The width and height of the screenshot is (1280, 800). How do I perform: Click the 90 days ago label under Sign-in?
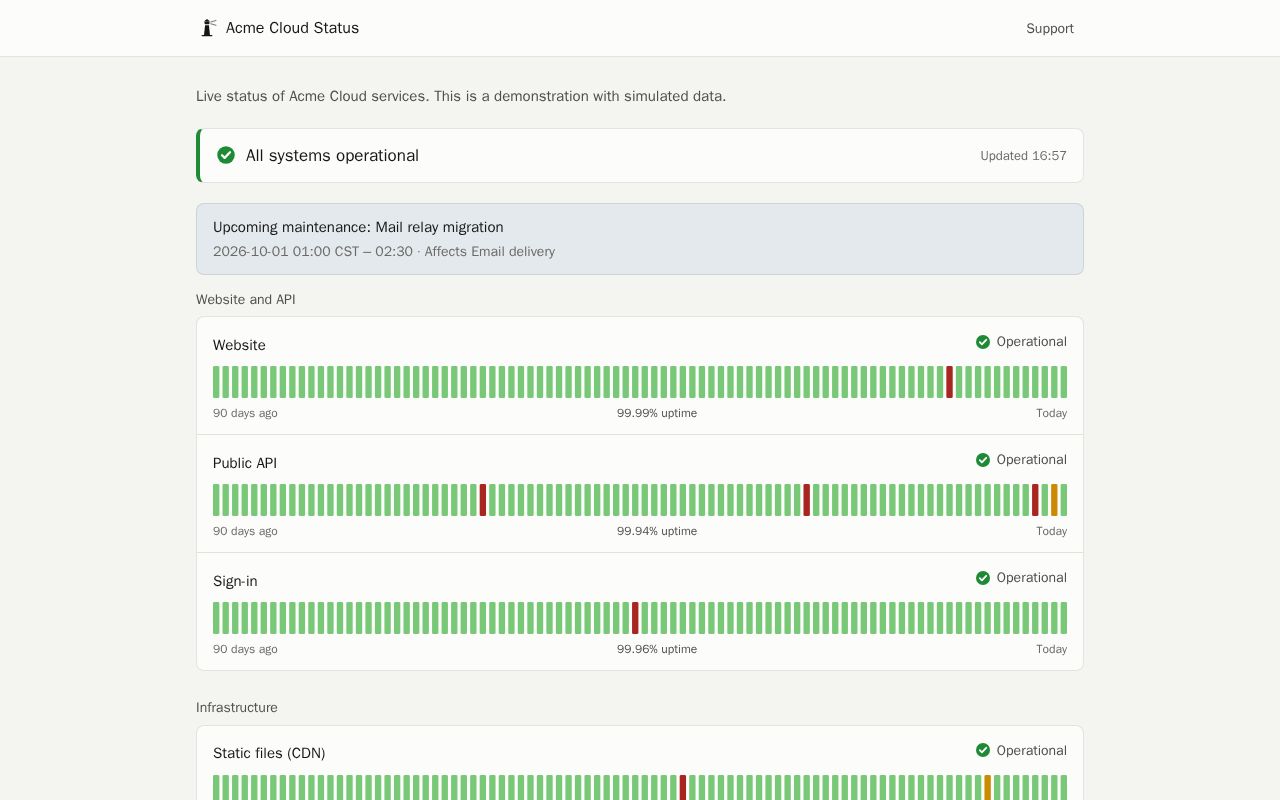(245, 649)
